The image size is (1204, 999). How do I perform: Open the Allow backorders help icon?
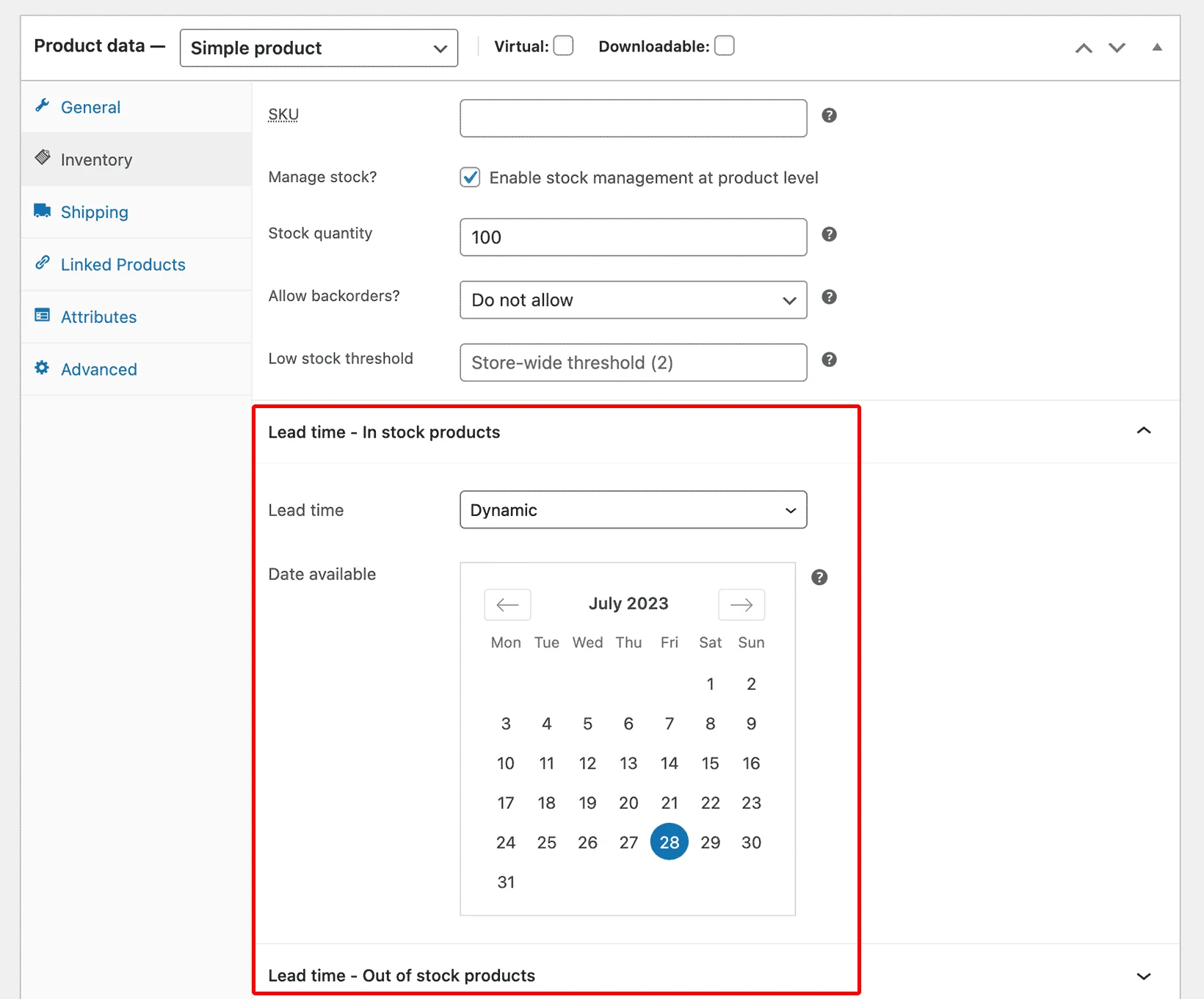point(829,297)
